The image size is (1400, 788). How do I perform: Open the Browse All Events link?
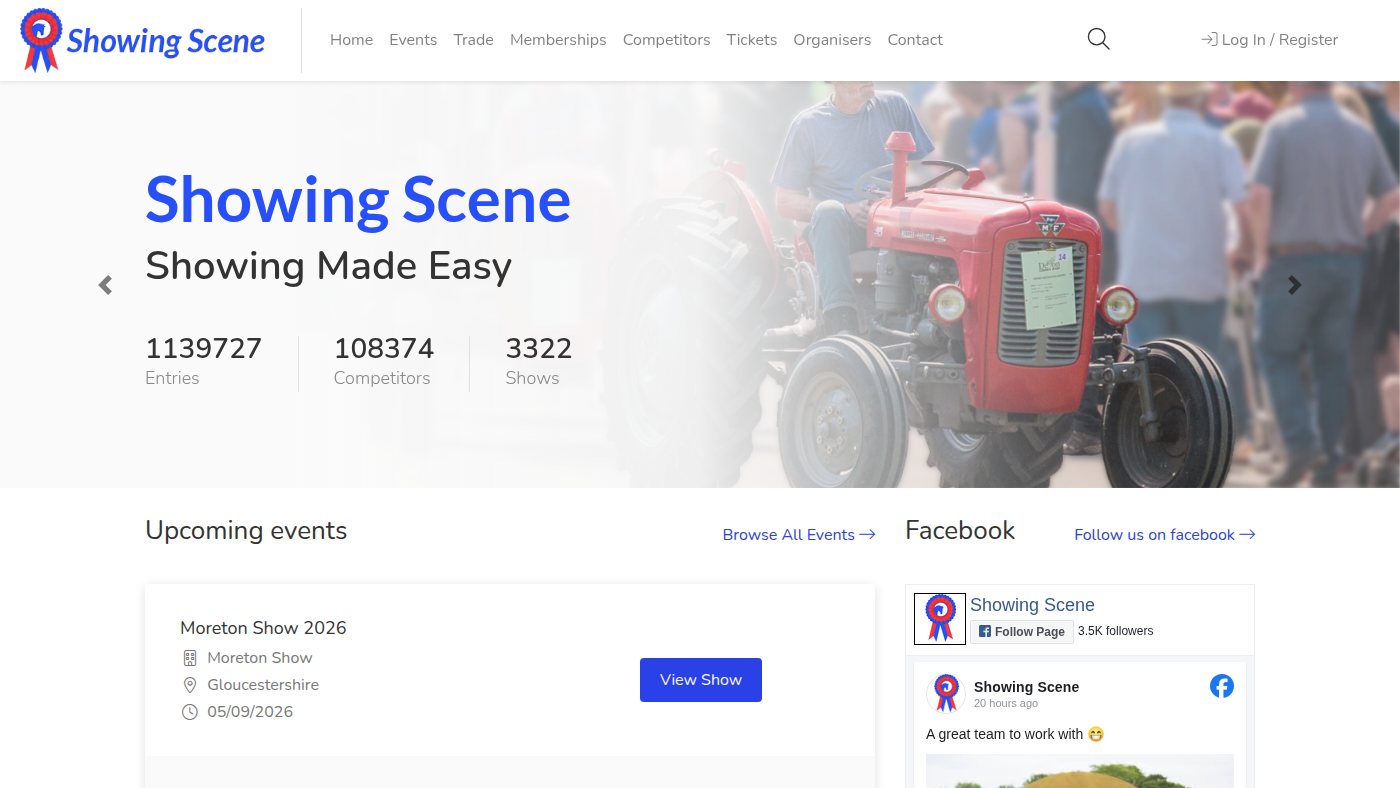click(799, 535)
